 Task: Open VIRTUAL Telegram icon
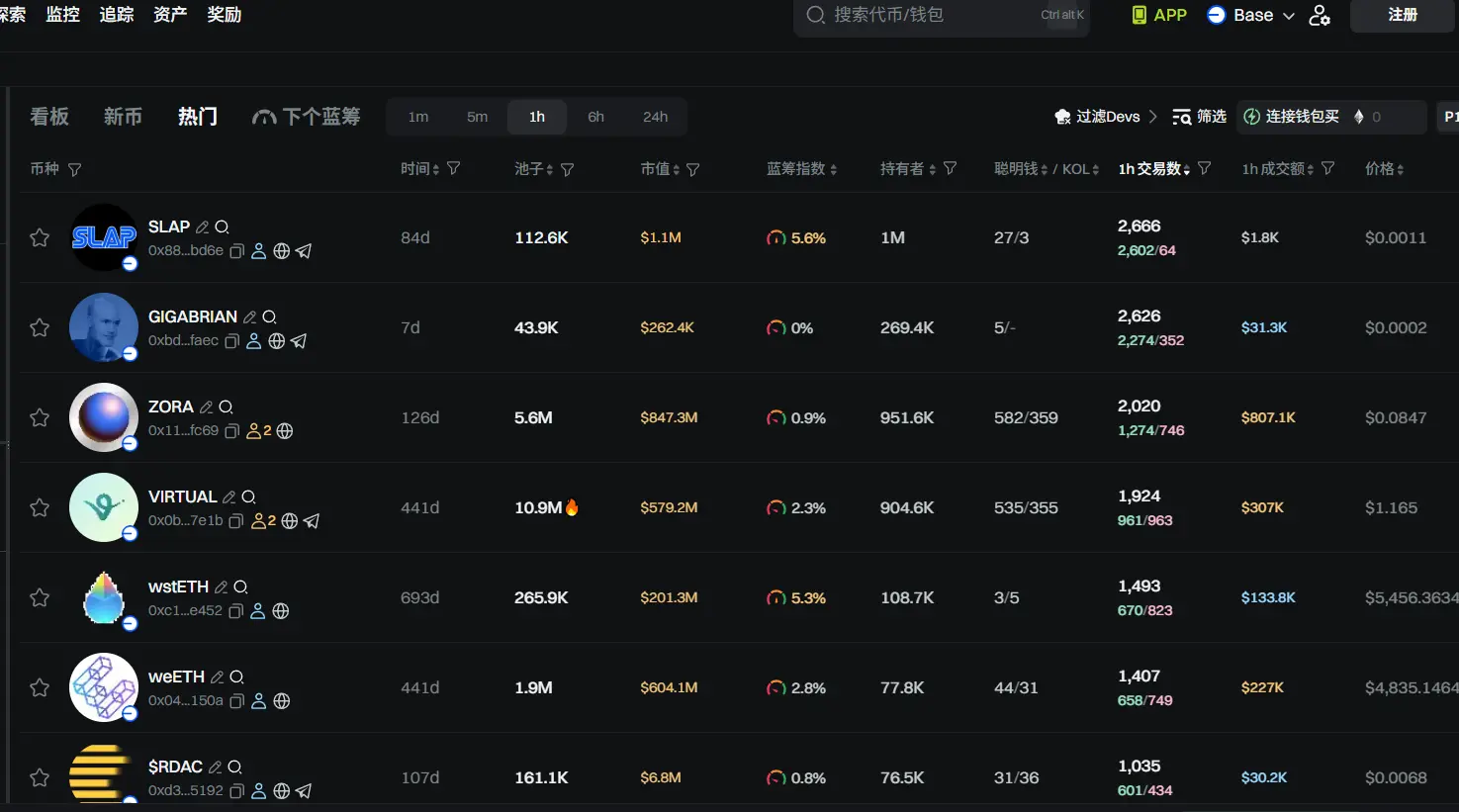312,521
